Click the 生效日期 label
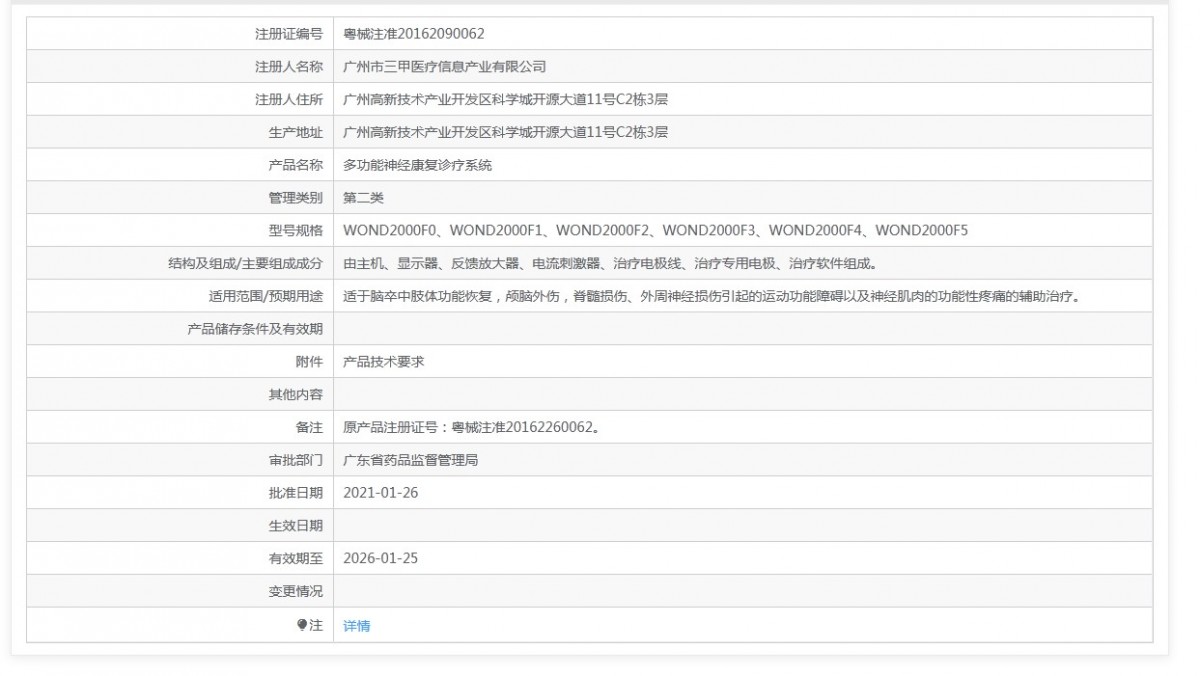1200x676 pixels. [296, 527]
